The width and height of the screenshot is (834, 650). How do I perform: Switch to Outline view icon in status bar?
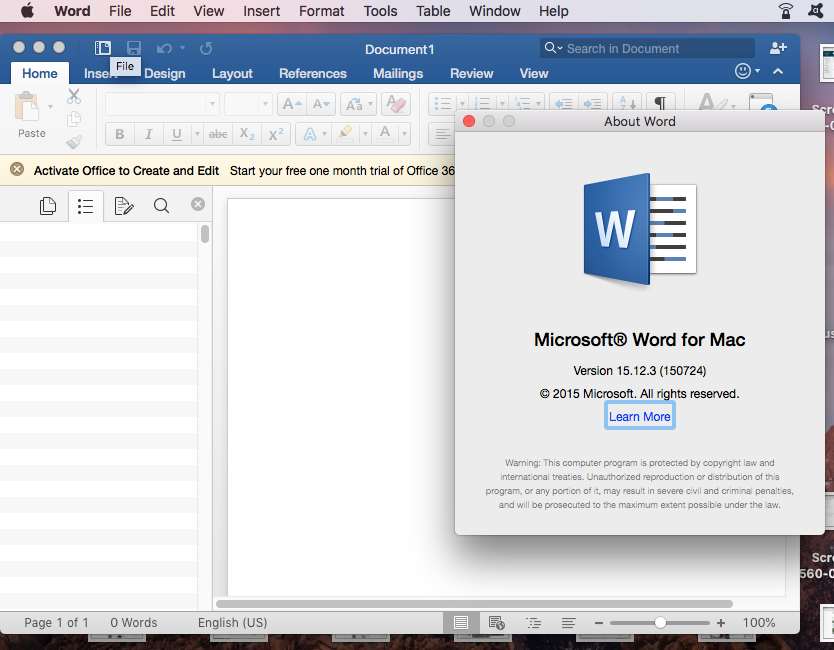pos(533,623)
